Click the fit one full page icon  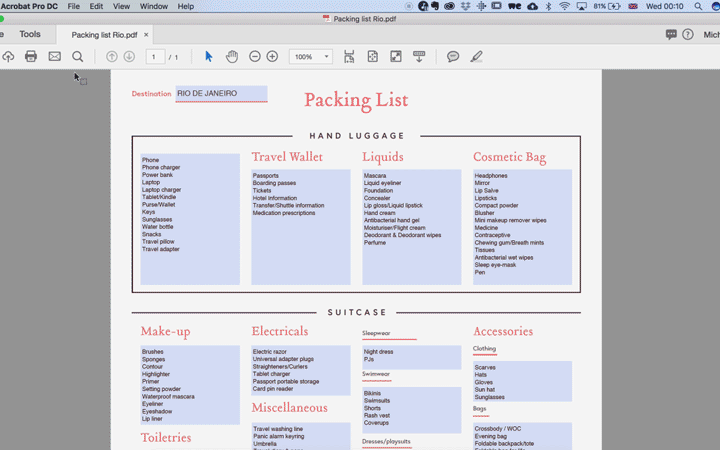pyautogui.click(x=372, y=56)
